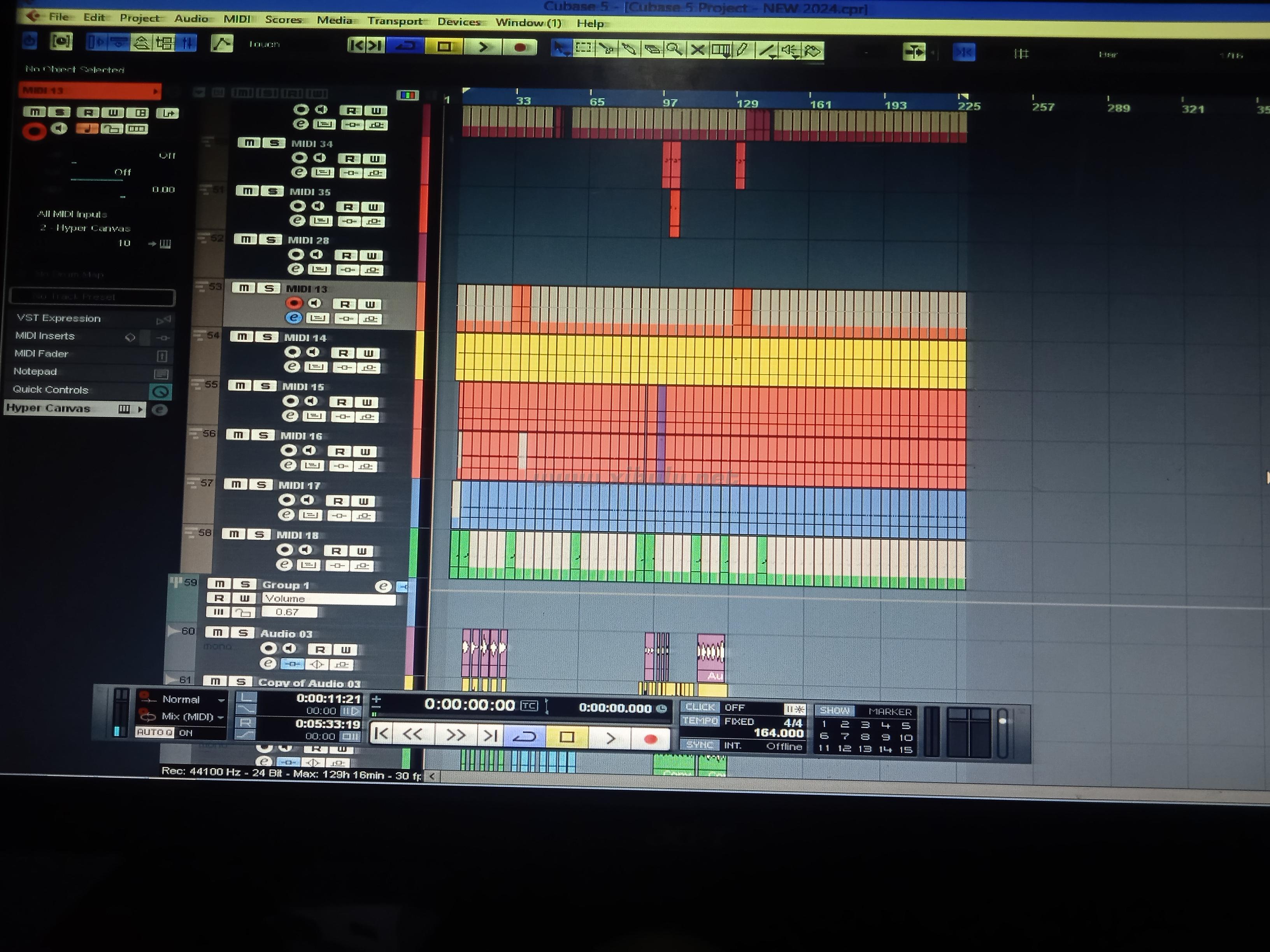The width and height of the screenshot is (1270, 952).
Task: Click the Group 1 Volume parameter field
Action: 328,598
